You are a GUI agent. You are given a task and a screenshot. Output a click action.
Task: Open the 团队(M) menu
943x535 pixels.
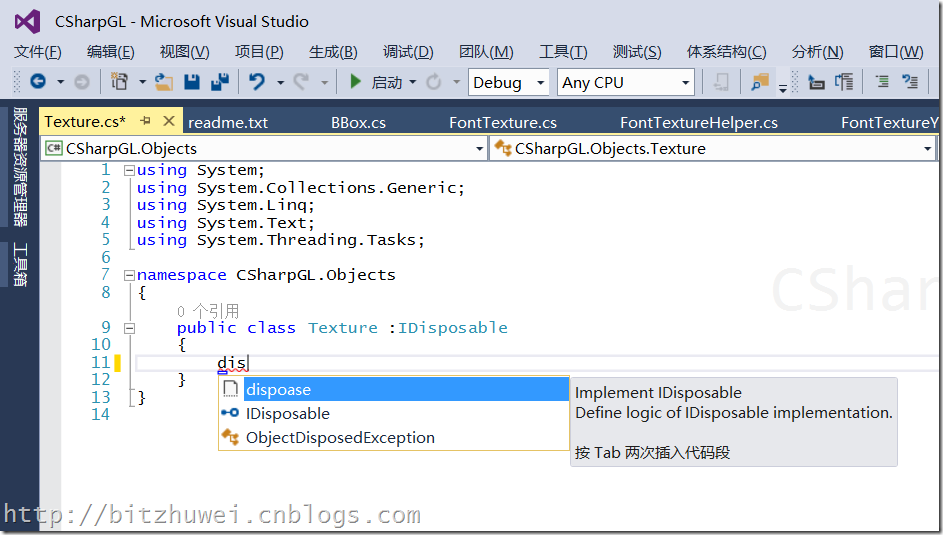click(487, 52)
